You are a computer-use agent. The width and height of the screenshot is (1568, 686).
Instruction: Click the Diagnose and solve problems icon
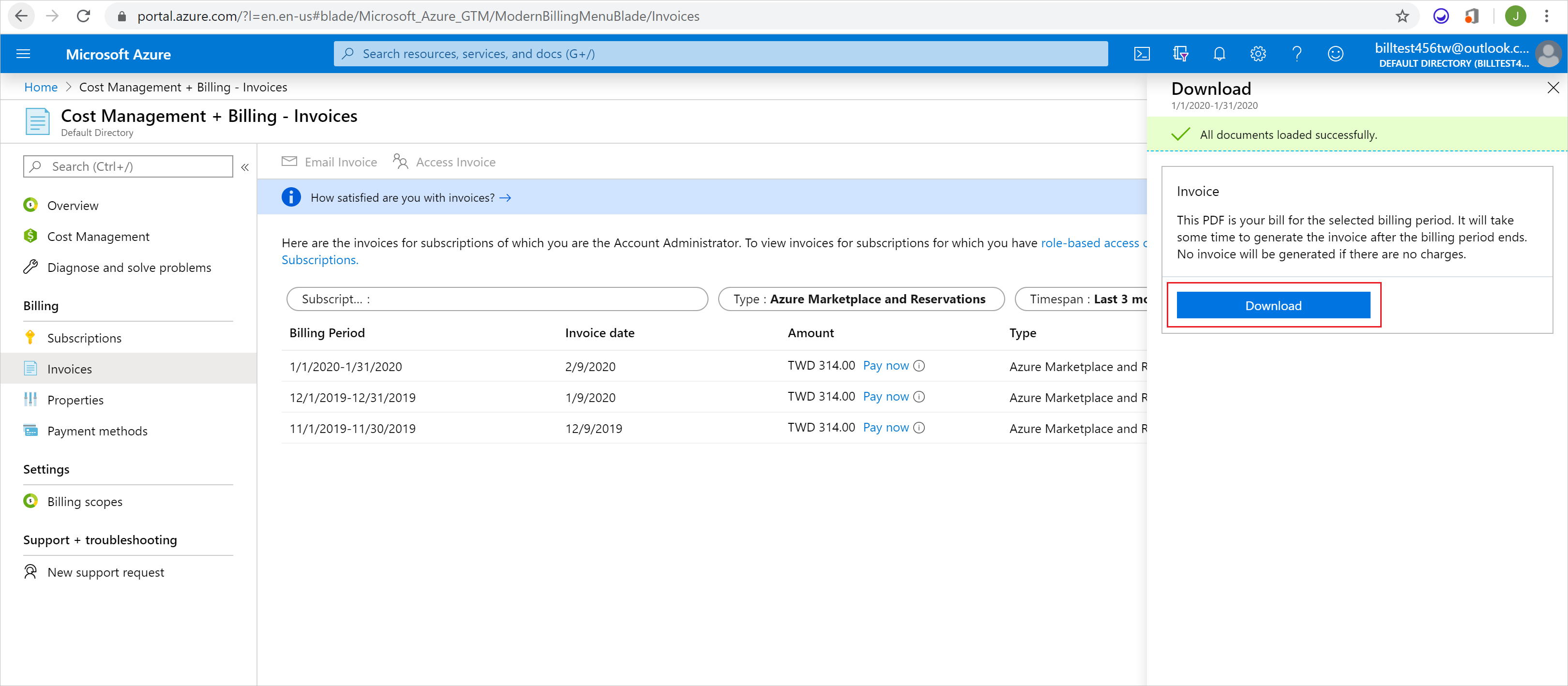pos(31,267)
